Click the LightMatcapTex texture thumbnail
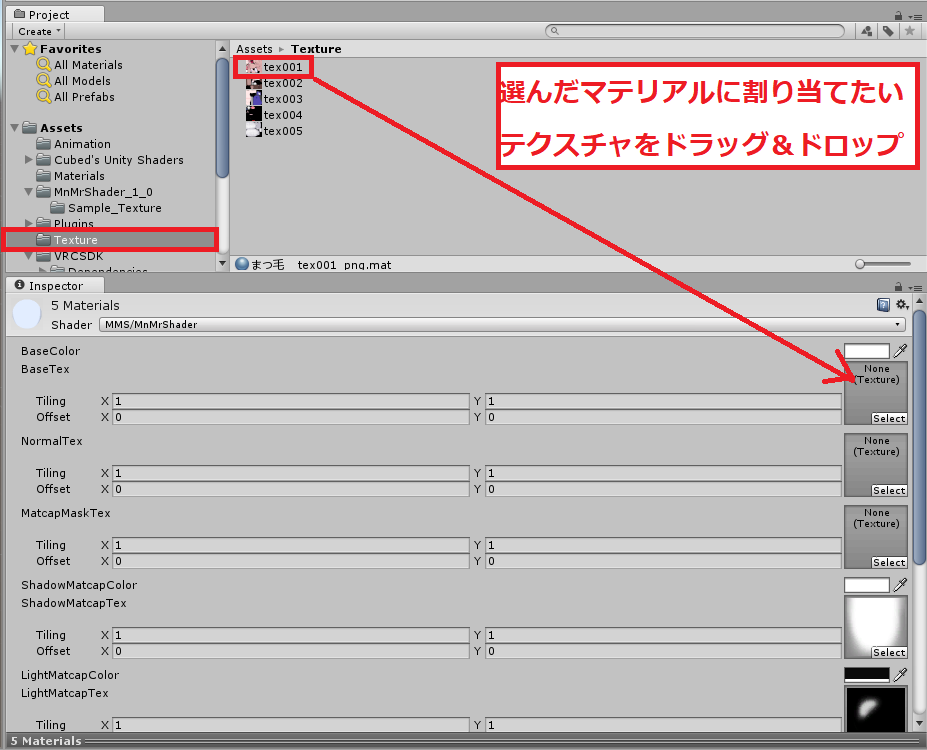 (x=876, y=709)
